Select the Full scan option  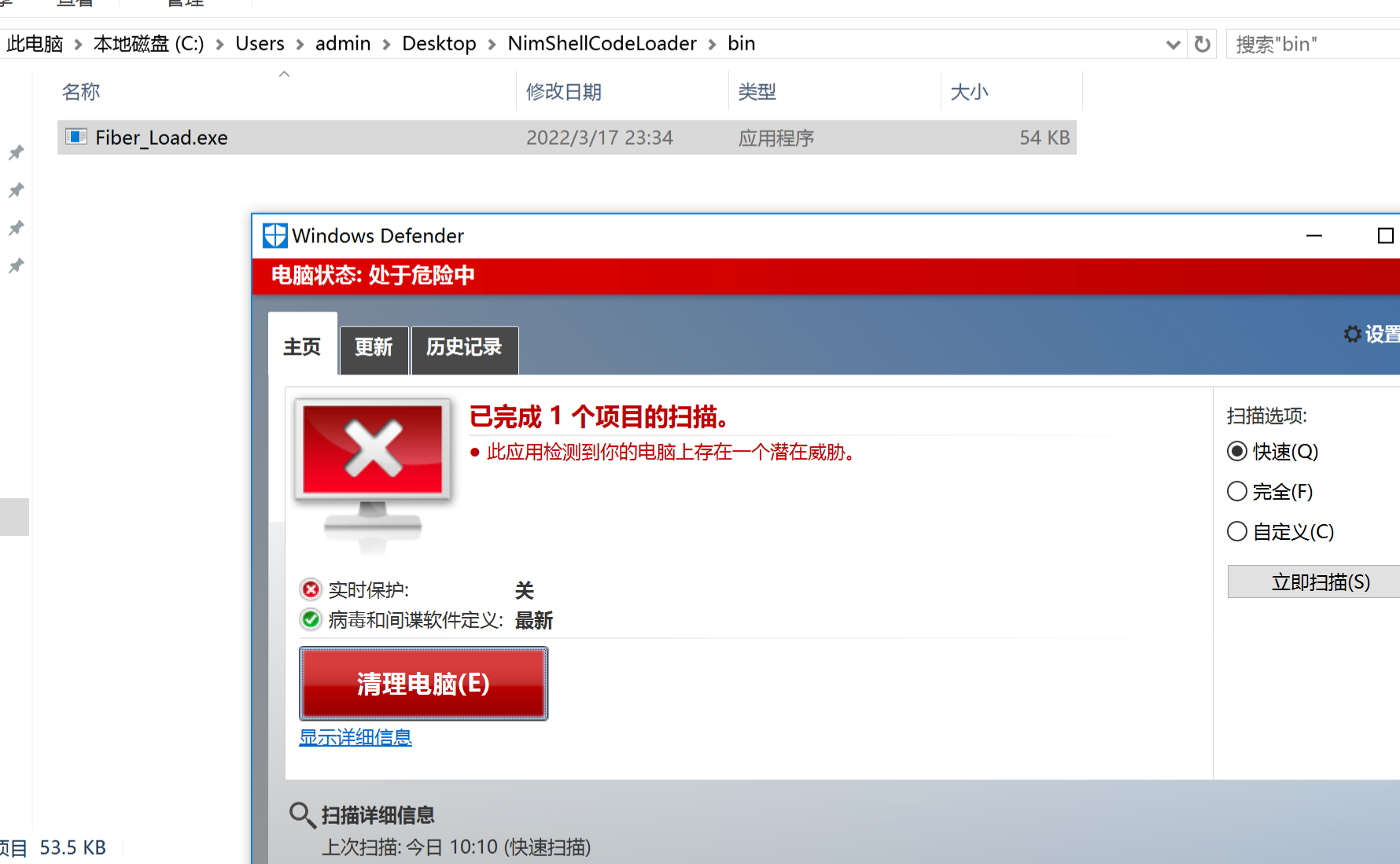point(1237,492)
